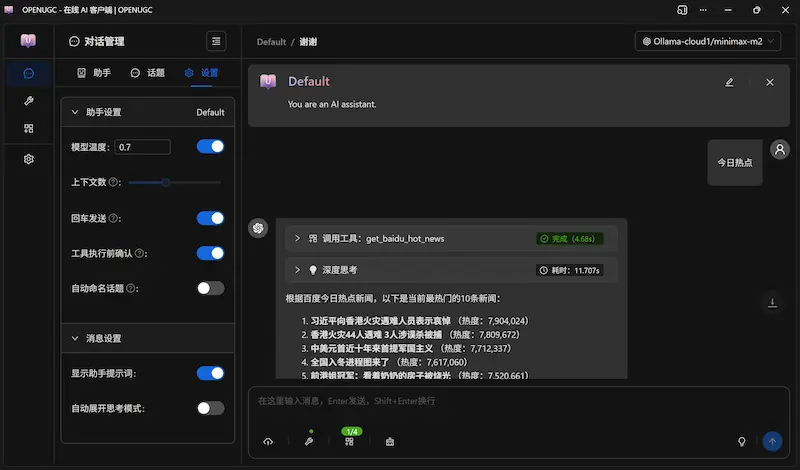Viewport: 800px width, 470px height.
Task: Turn on 自动展开思考模式 switch
Action: tap(210, 408)
